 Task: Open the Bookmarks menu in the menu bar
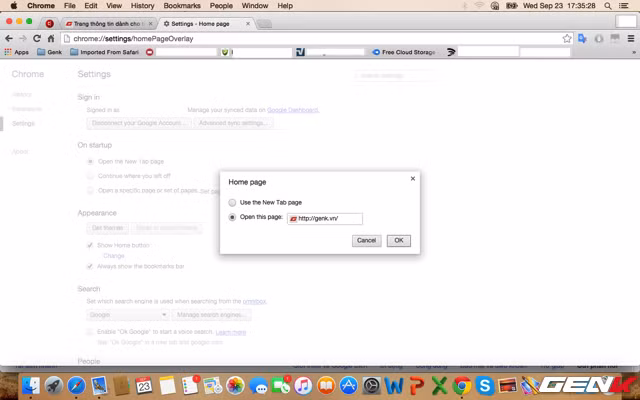click(181, 5)
